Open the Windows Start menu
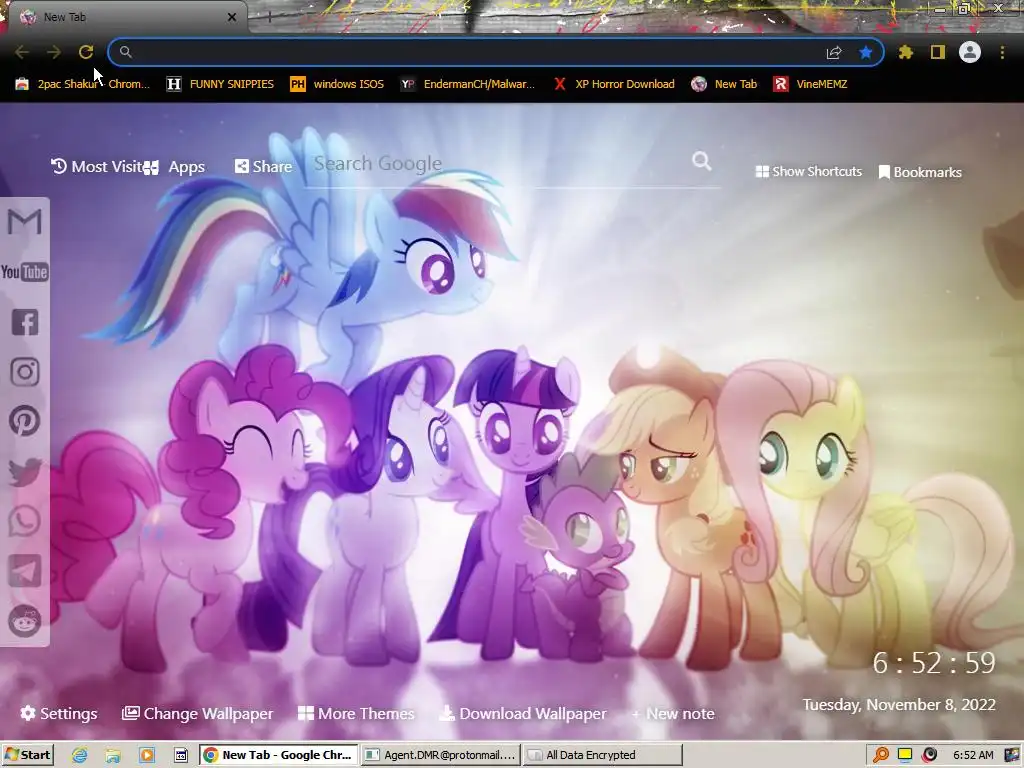The image size is (1024, 768). click(28, 755)
